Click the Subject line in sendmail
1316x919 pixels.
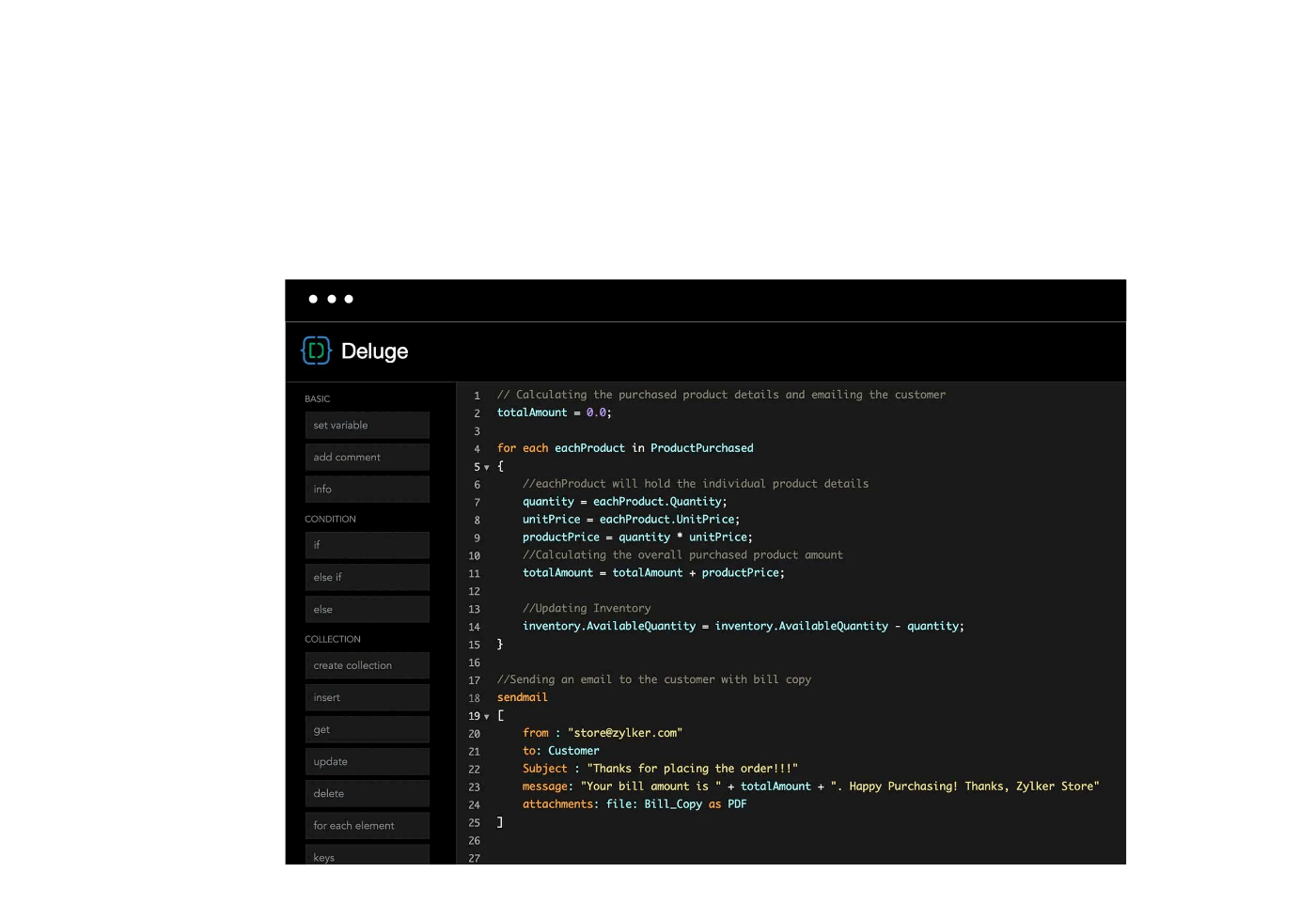pyautogui.click(x=660, y=769)
